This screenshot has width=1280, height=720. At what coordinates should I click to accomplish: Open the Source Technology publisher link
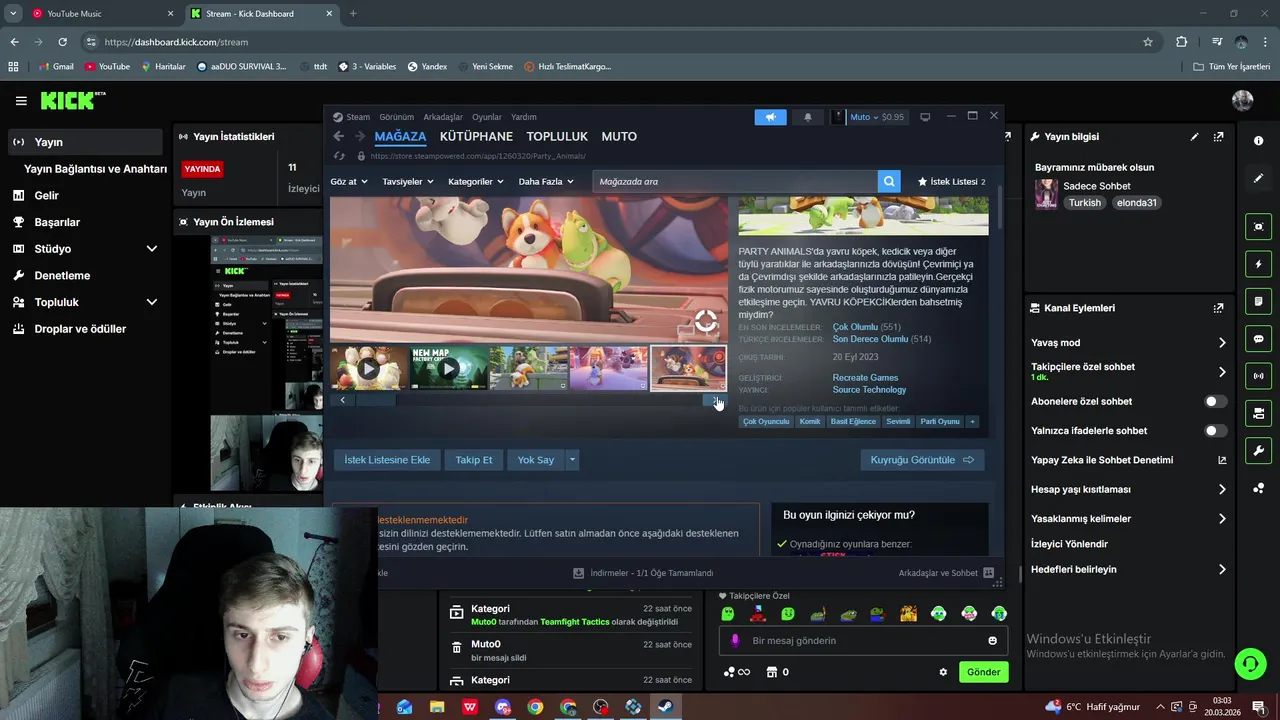tap(869, 390)
